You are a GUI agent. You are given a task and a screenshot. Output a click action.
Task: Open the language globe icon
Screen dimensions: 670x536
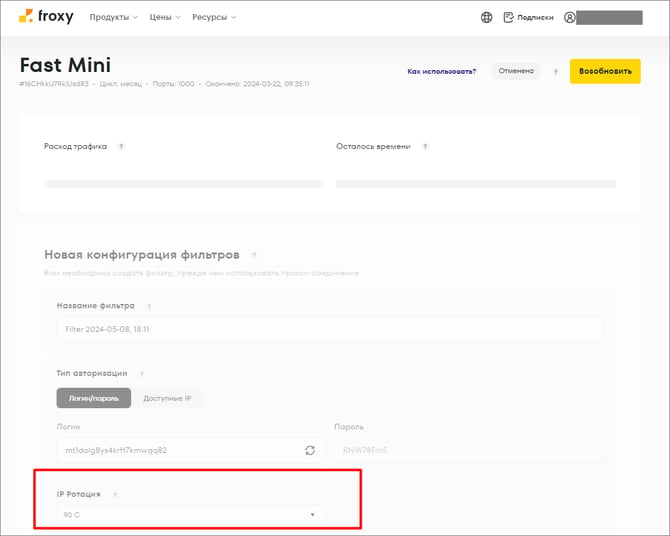[486, 18]
